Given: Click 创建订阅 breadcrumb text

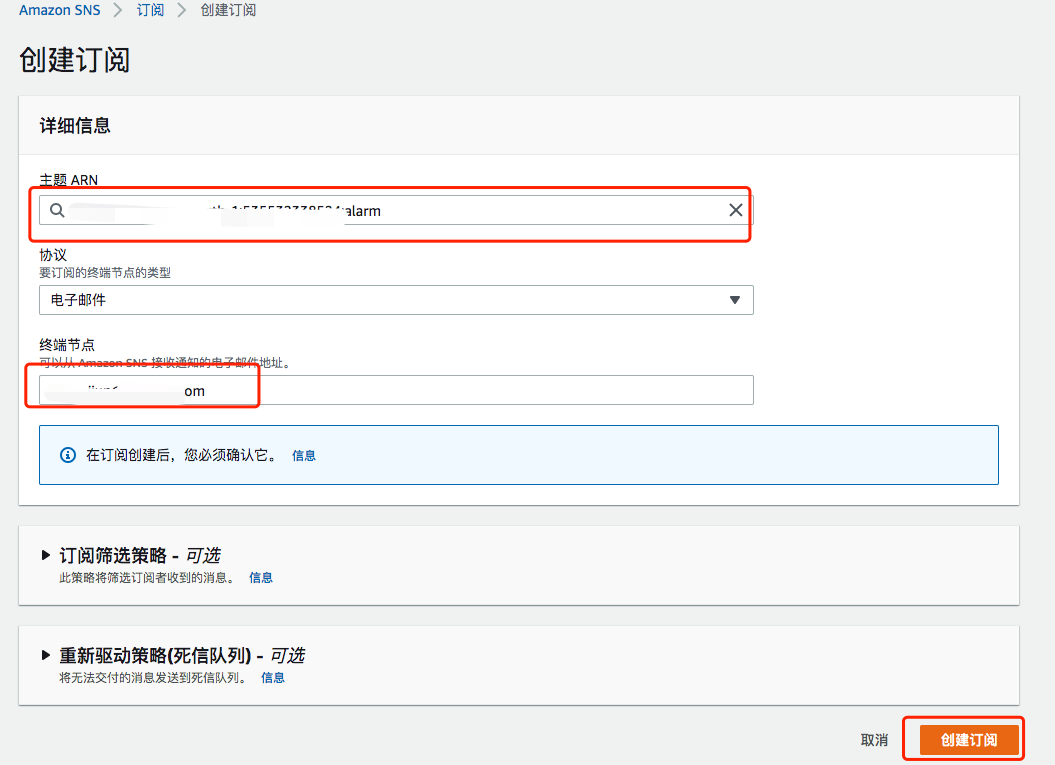Looking at the screenshot, I should point(228,10).
